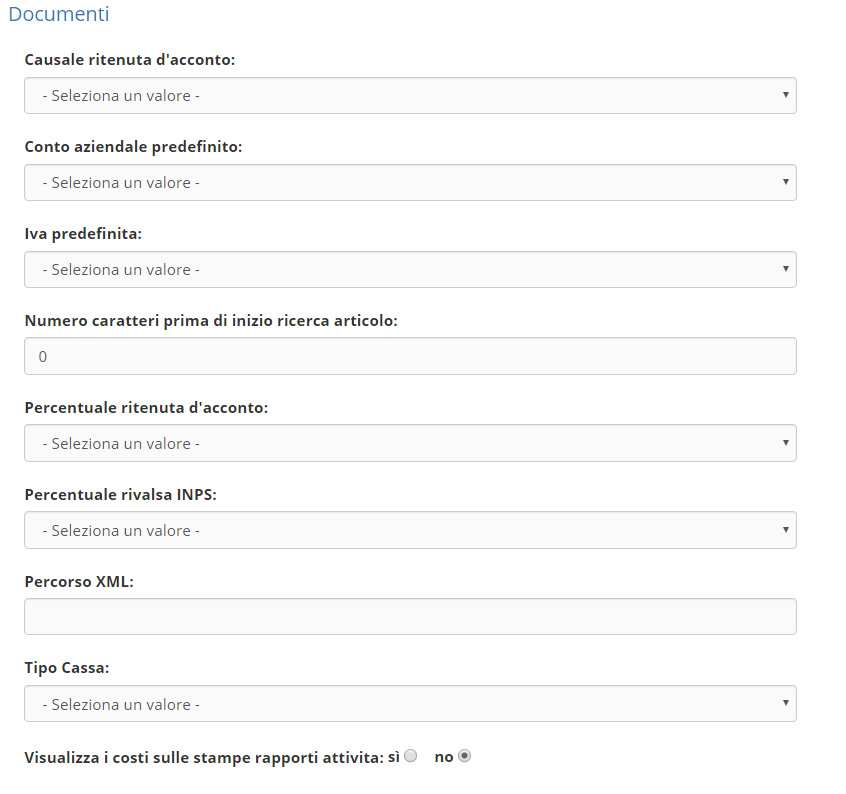Expand the Conto aziendale predefinito dropdown
Viewport: 846px width, 794px height.
(410, 183)
